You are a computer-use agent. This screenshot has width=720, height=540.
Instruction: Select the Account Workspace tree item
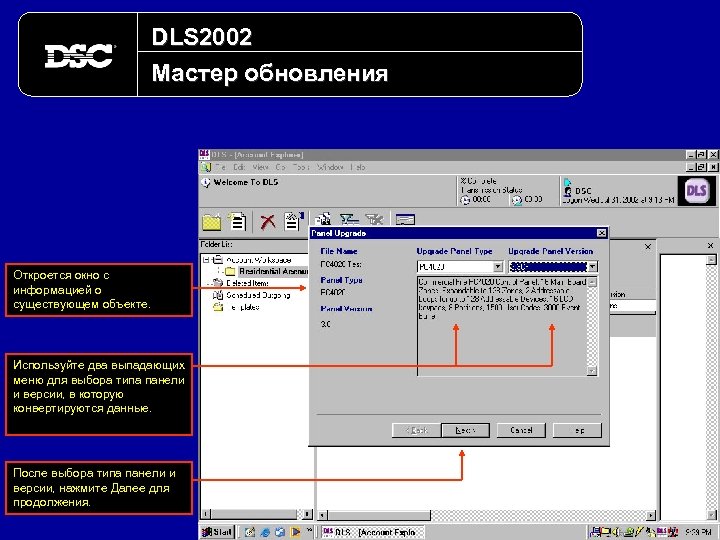(259, 260)
